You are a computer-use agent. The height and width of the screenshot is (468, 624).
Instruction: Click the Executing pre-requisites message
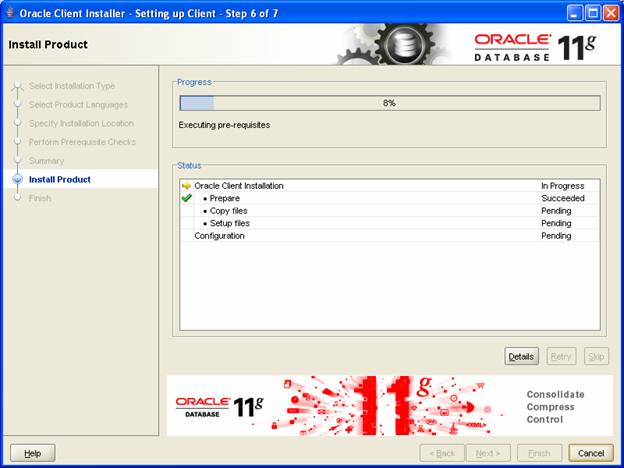224,125
